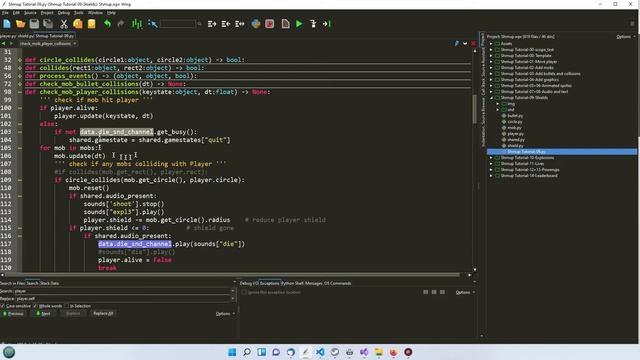Open the Source menu
Image resolution: width=640 pixels, height=360 pixels.
click(30, 13)
